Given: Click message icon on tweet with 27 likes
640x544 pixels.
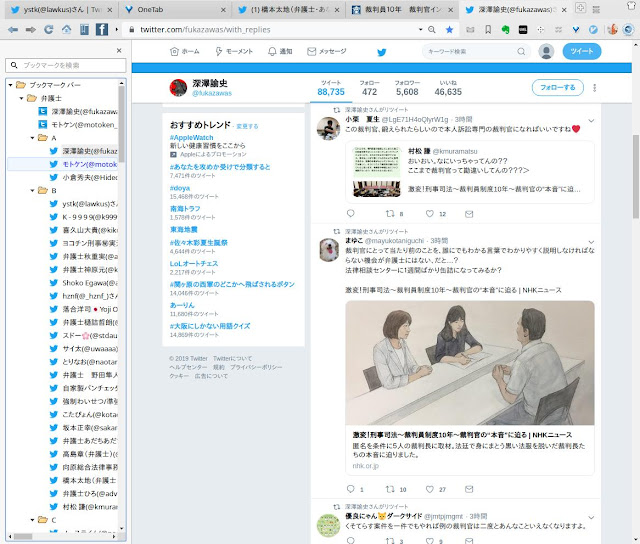Looking at the screenshot, I should tap(469, 489).
